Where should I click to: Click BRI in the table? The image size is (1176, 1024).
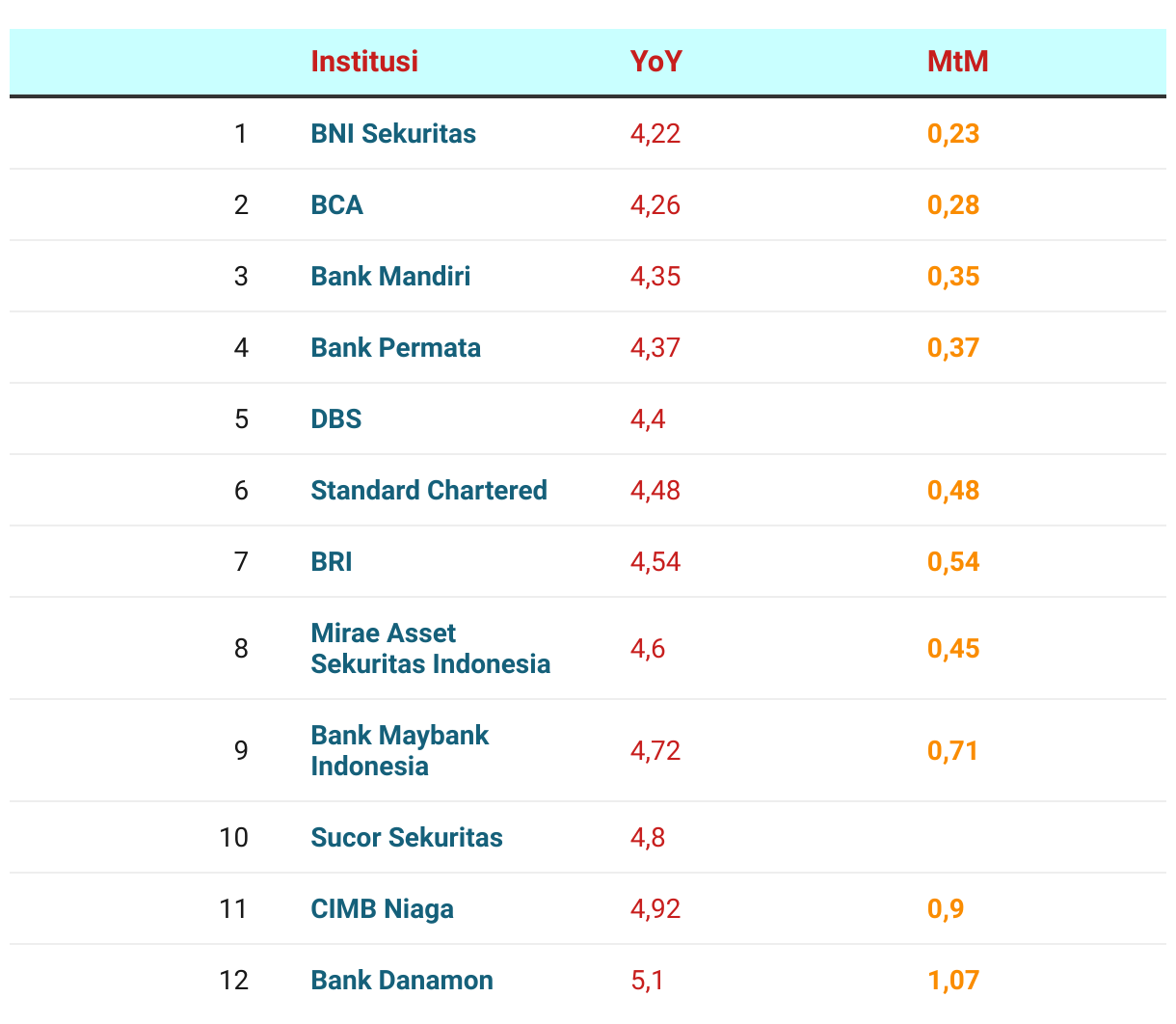pyautogui.click(x=332, y=561)
